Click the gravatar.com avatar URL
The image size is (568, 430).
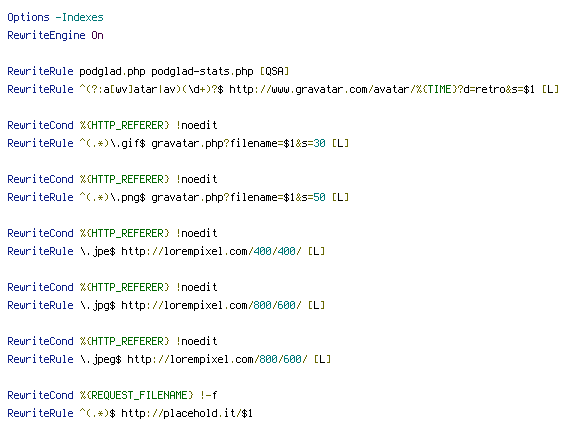(382, 89)
